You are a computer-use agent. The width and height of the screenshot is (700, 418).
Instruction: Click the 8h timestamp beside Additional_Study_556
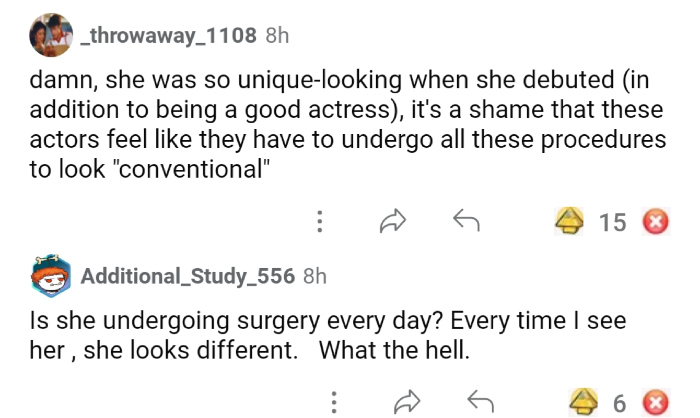pyautogui.click(x=314, y=276)
